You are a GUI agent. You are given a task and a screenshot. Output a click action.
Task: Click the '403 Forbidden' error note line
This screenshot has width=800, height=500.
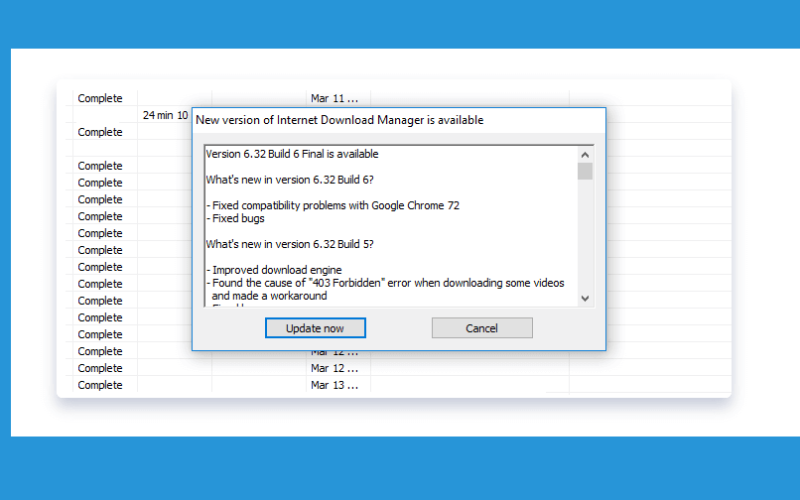(386, 283)
